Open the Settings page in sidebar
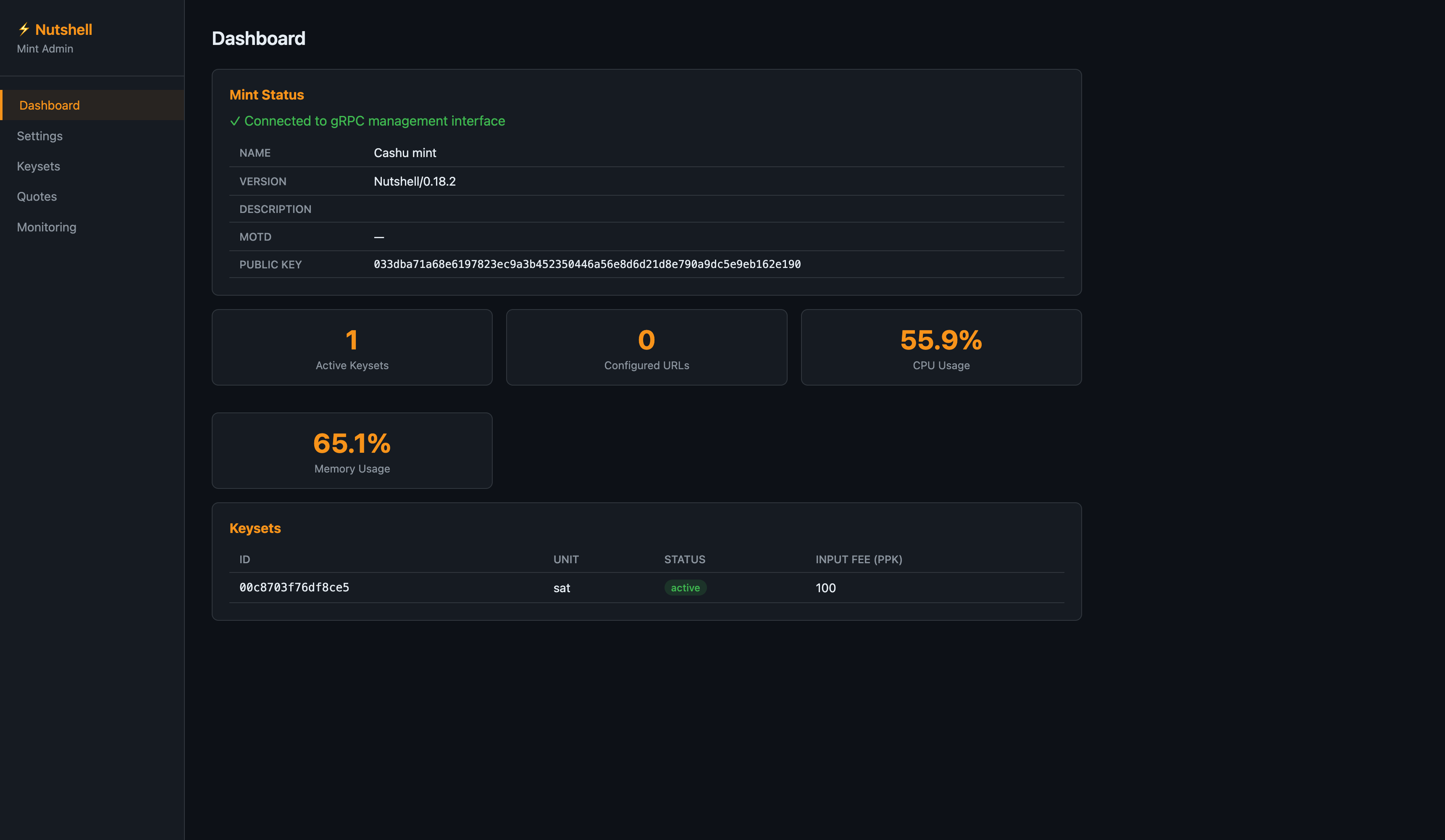Image resolution: width=1445 pixels, height=840 pixels. click(39, 136)
